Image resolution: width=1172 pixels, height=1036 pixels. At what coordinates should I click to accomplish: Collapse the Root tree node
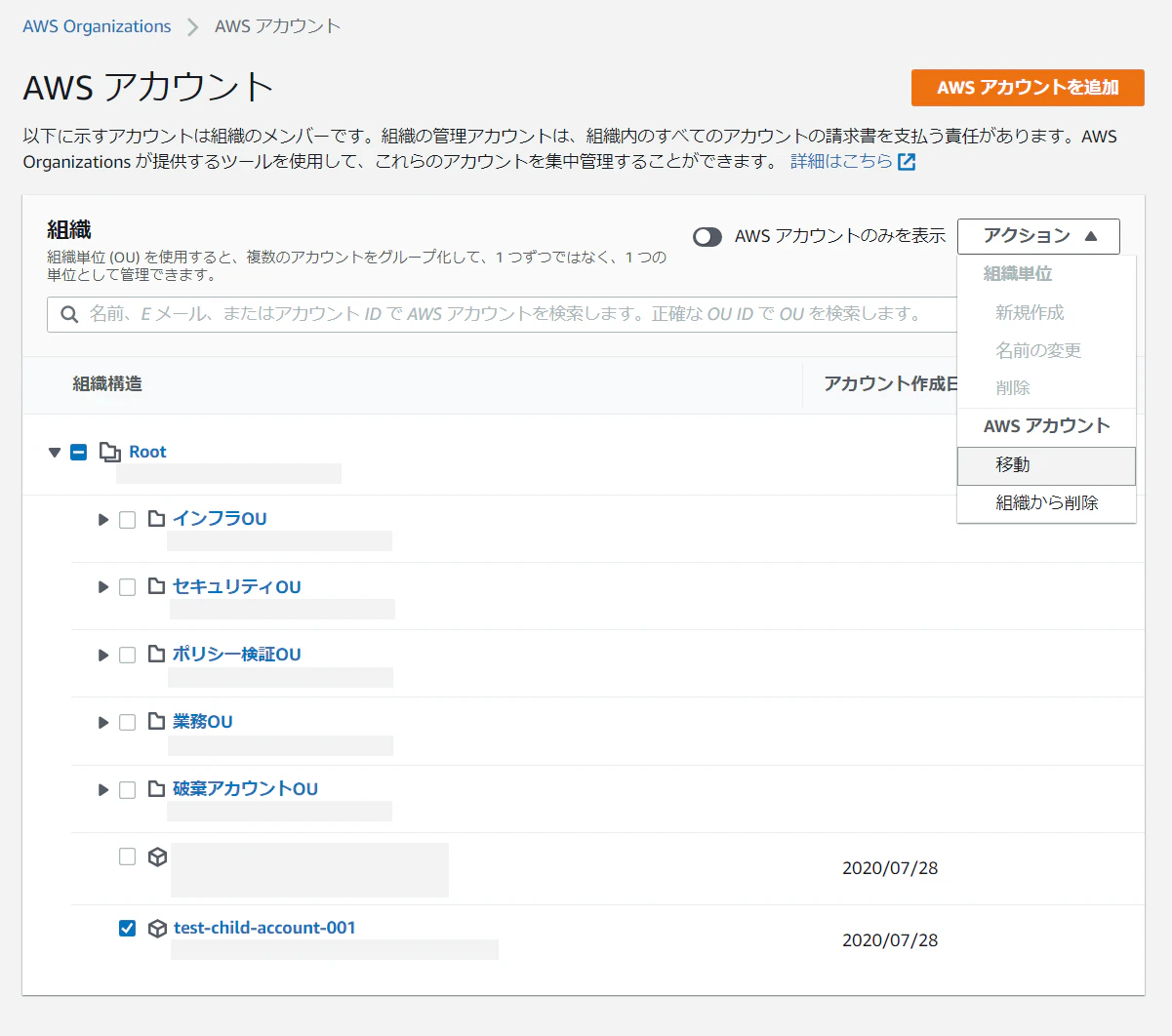[x=55, y=453]
